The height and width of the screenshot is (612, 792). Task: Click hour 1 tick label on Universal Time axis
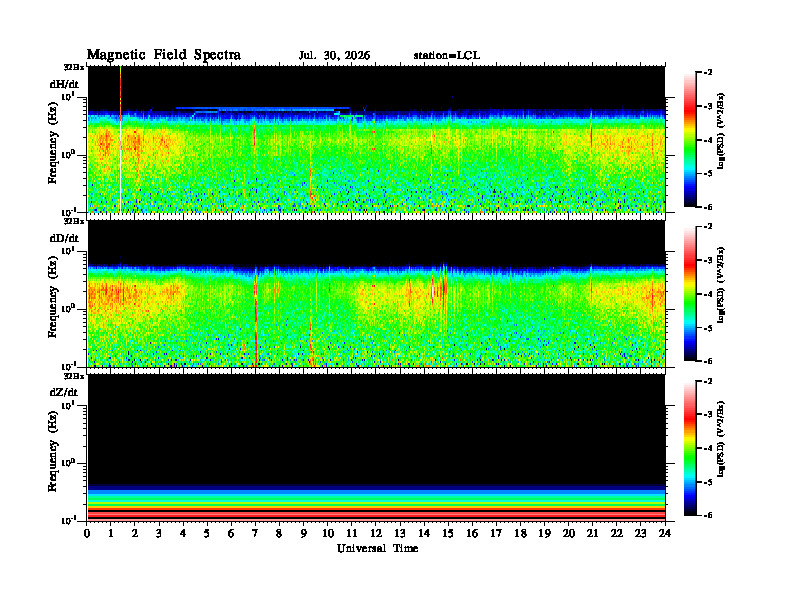111,533
